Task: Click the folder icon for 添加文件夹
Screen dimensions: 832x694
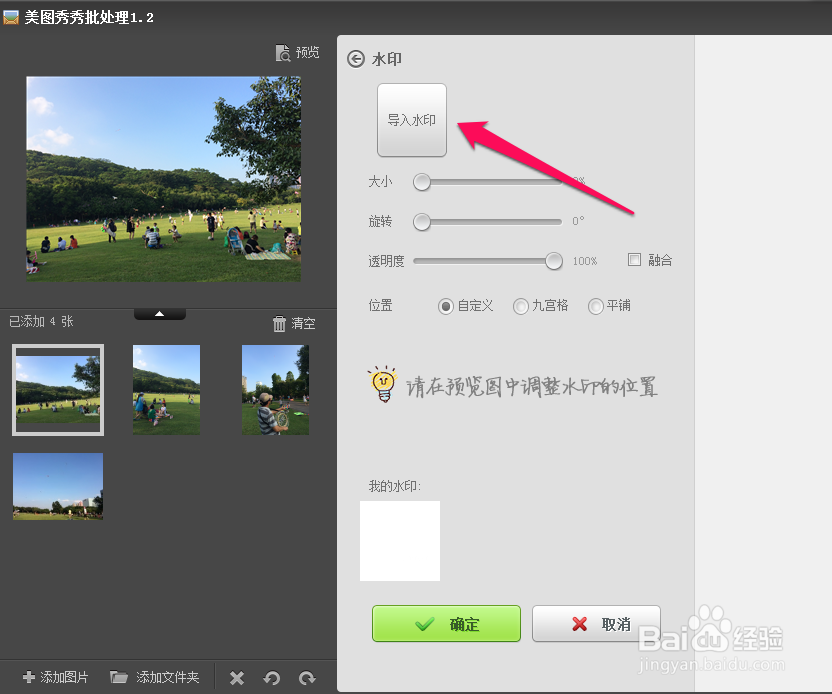Action: pos(119,677)
